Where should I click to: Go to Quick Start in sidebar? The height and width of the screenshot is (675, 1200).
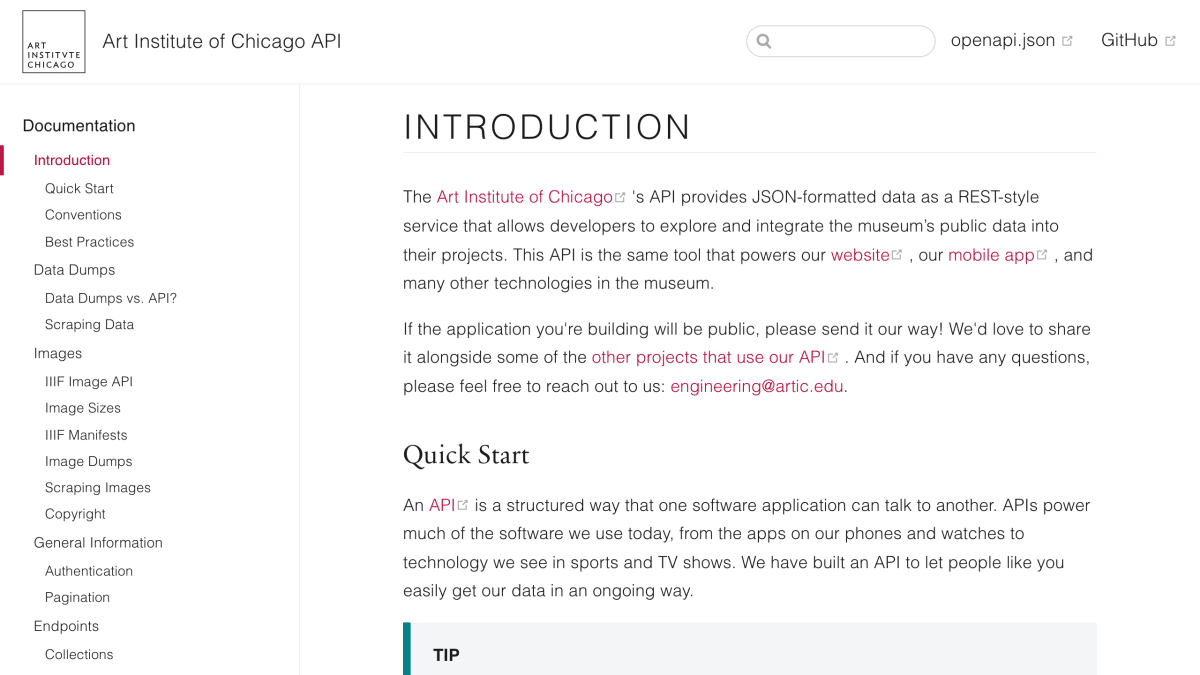pos(79,188)
